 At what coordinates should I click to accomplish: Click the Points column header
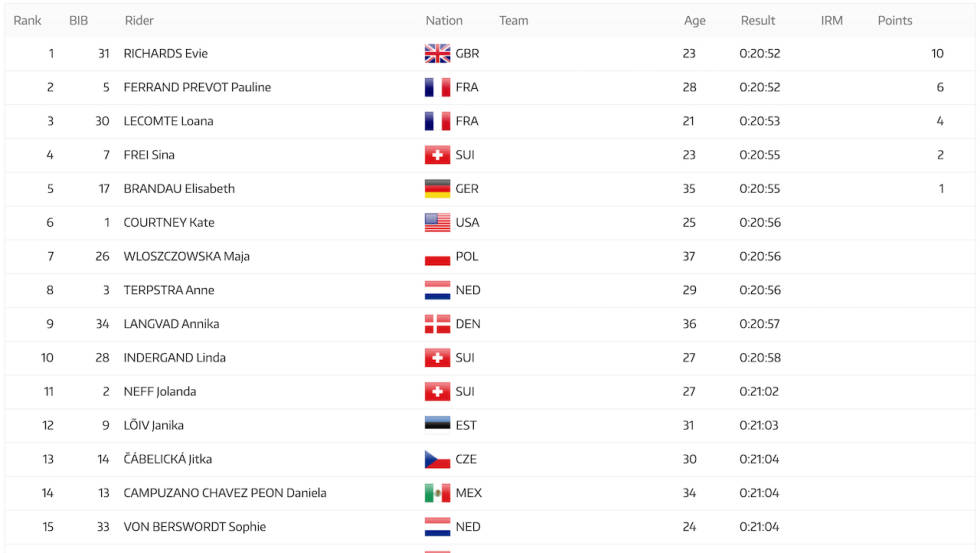[894, 21]
